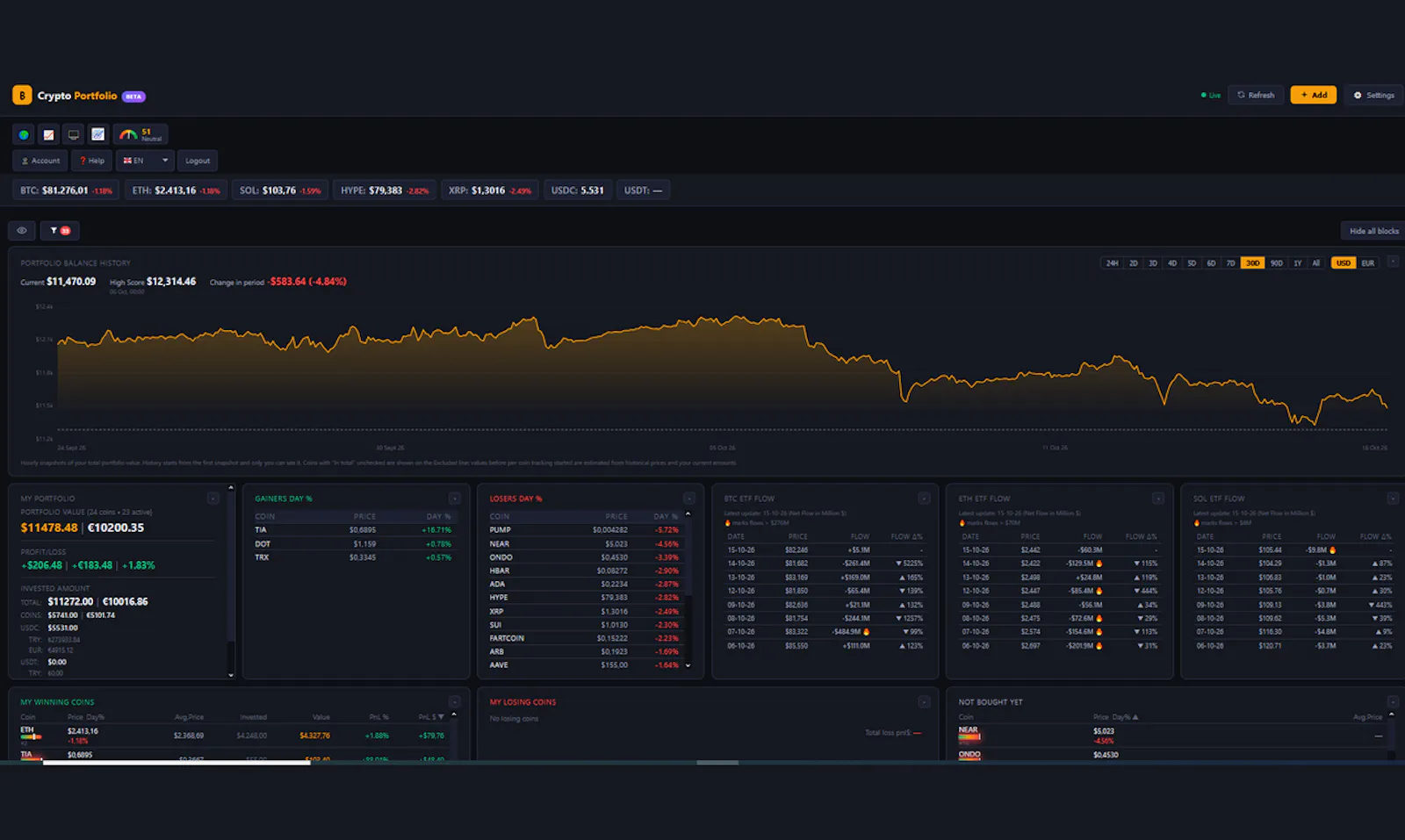Click the HYPE price ticker chip
The width and height of the screenshot is (1405, 840).
point(385,190)
